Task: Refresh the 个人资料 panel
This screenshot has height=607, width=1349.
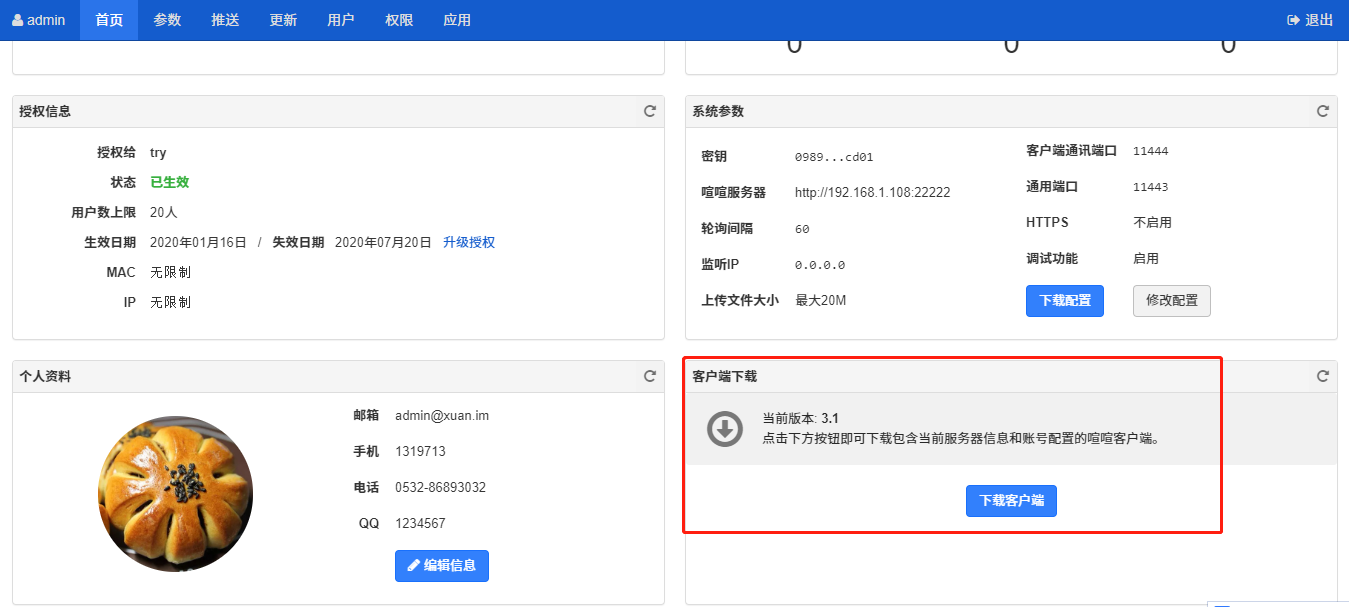Action: click(650, 376)
